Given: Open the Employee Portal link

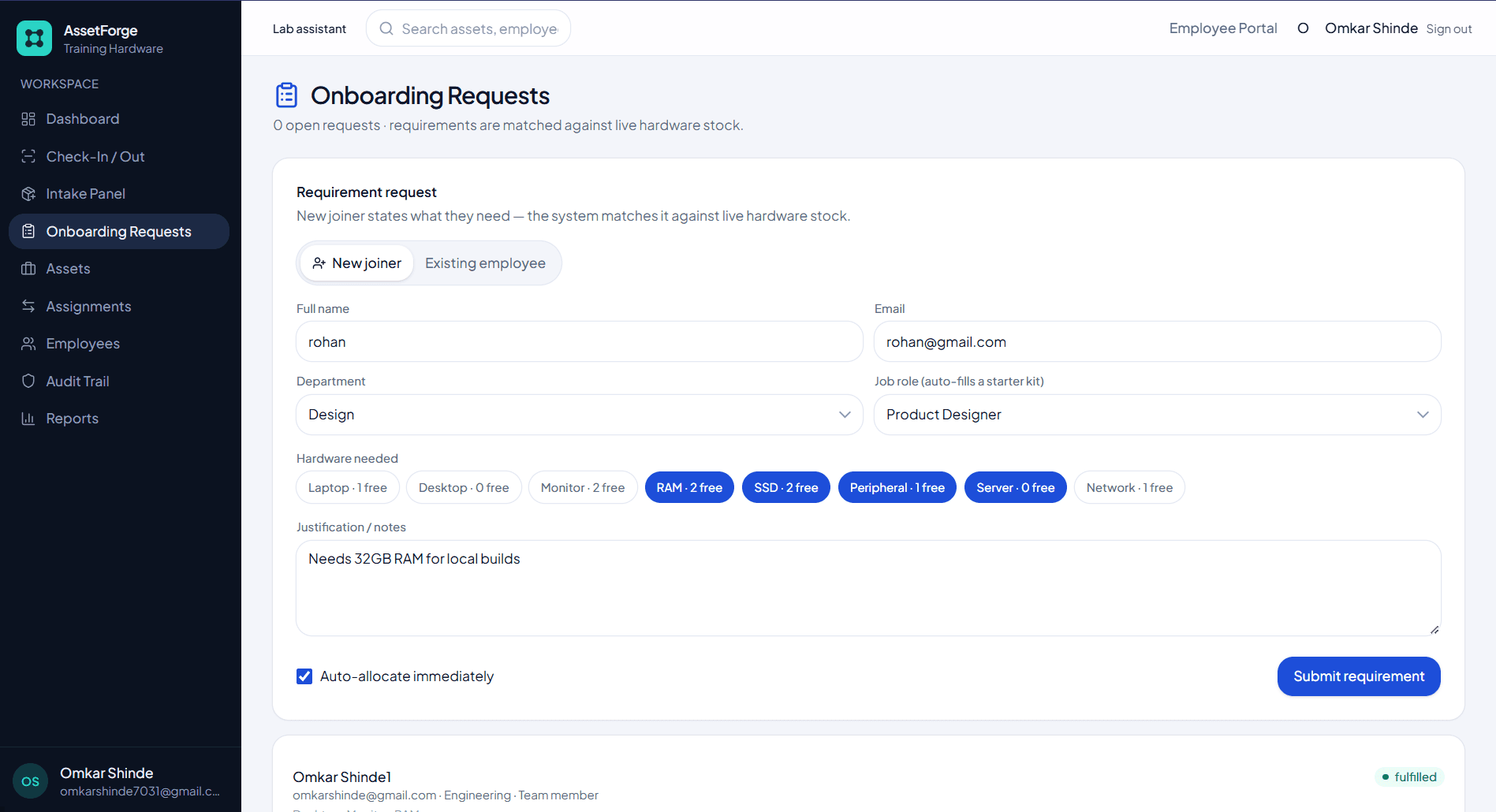Looking at the screenshot, I should [x=1223, y=28].
